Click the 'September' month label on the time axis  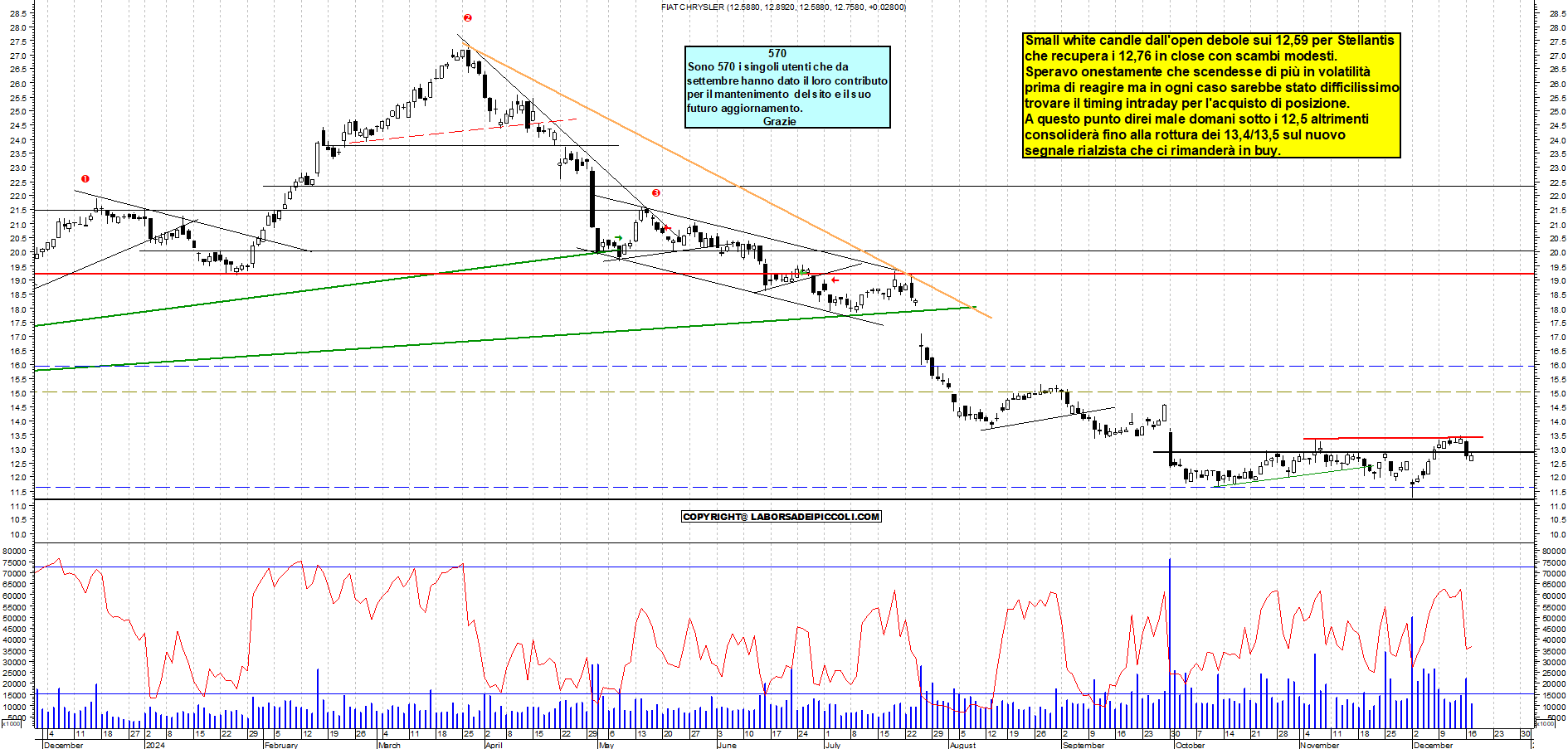(x=1083, y=745)
